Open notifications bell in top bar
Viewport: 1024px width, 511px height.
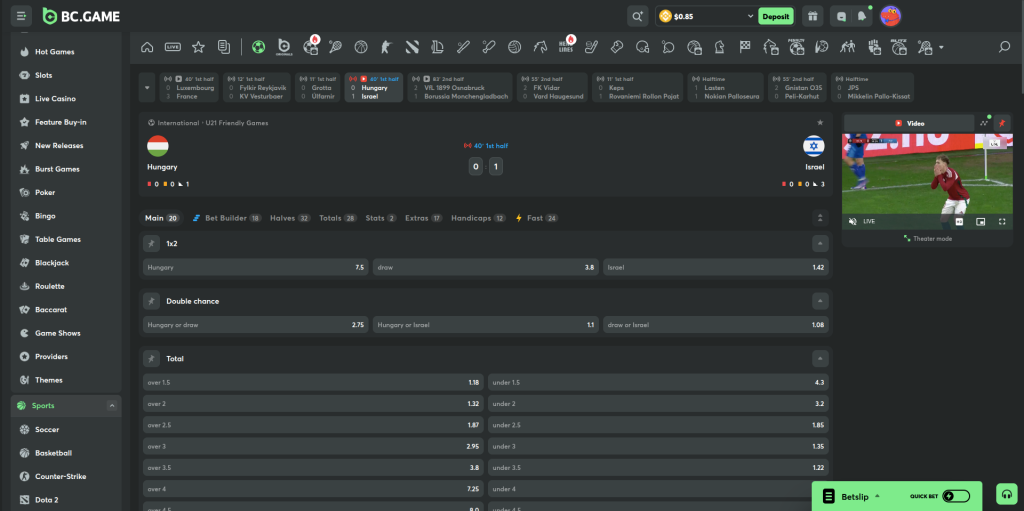coord(861,16)
